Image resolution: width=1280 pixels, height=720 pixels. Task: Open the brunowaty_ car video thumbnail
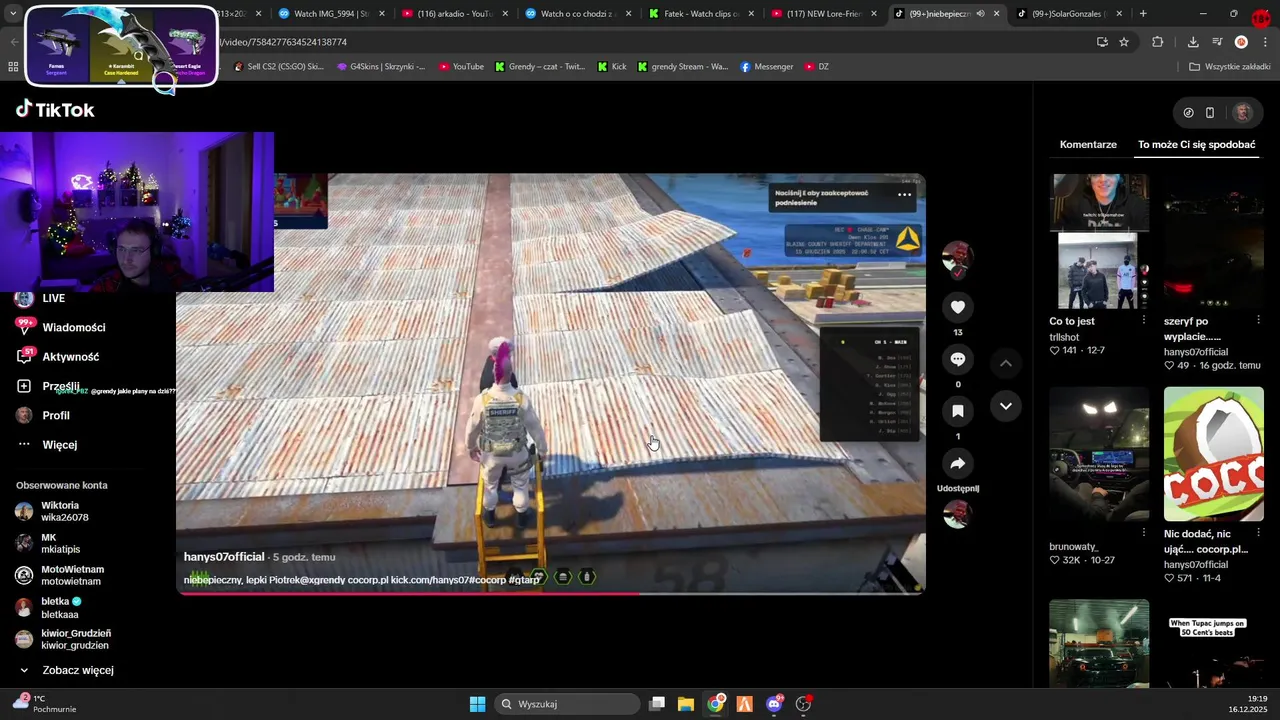(1099, 454)
